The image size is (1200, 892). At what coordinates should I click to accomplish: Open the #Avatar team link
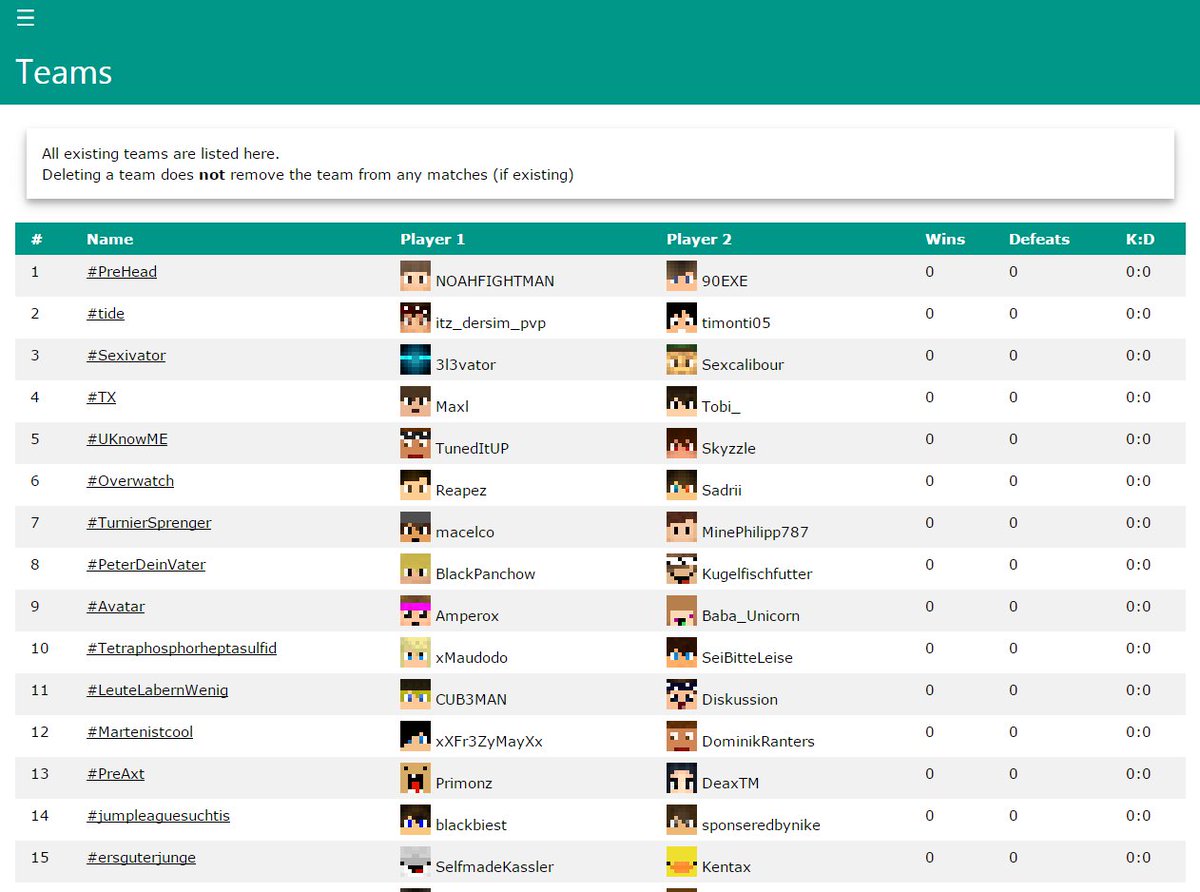[116, 608]
